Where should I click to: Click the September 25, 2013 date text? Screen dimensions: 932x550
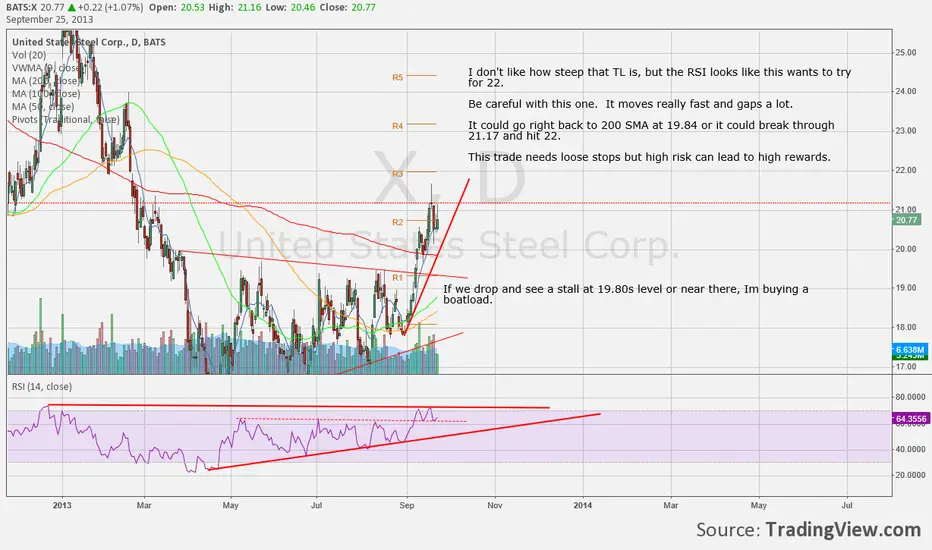pyautogui.click(x=49, y=20)
